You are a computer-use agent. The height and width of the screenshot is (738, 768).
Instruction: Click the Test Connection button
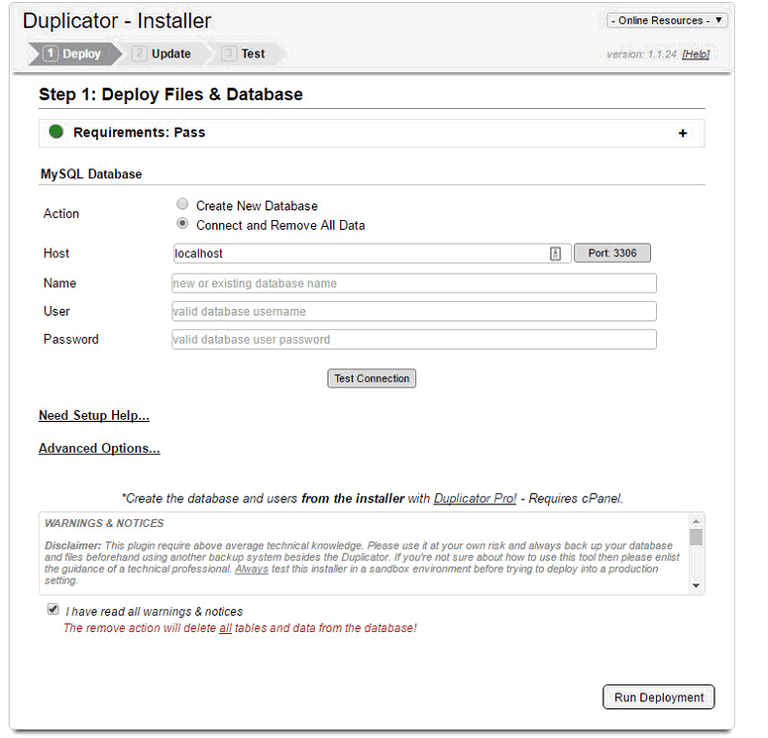coord(372,379)
